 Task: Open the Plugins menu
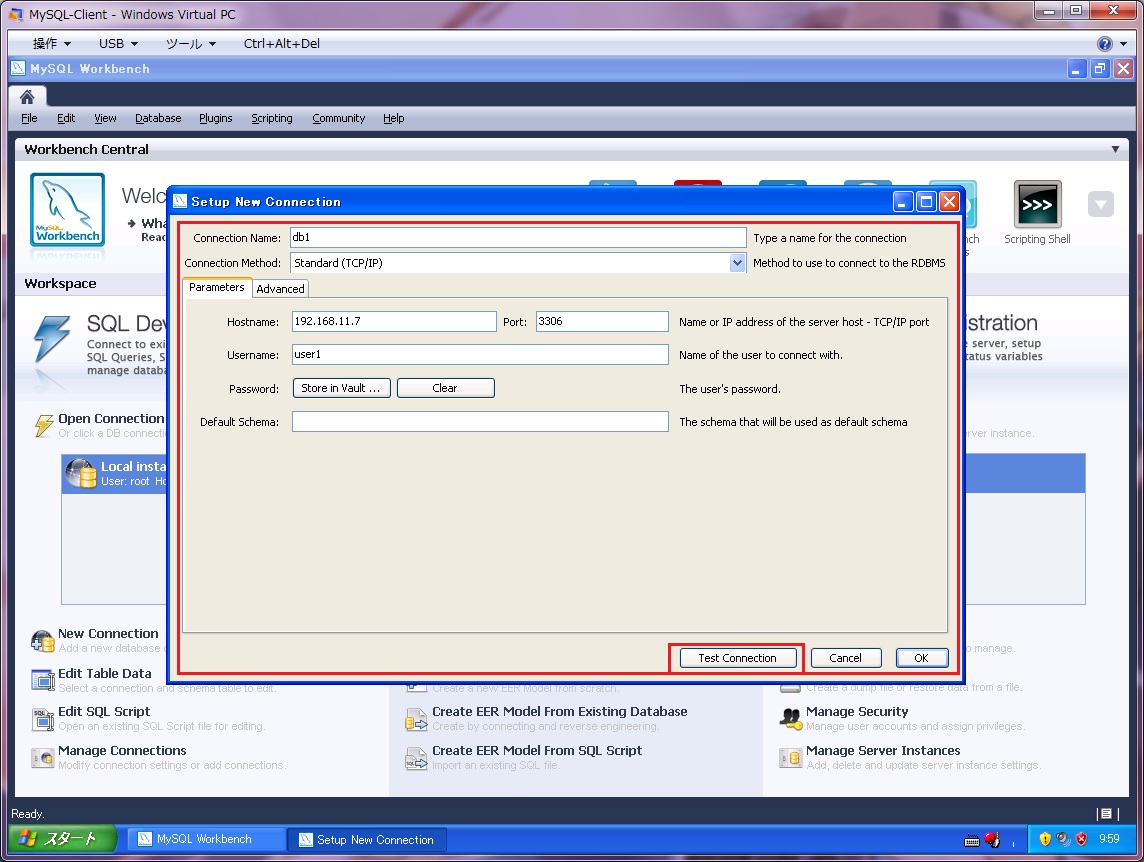[x=215, y=118]
